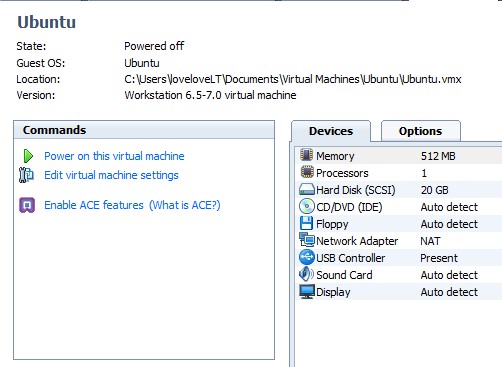Click the NAT network value

tap(430, 241)
